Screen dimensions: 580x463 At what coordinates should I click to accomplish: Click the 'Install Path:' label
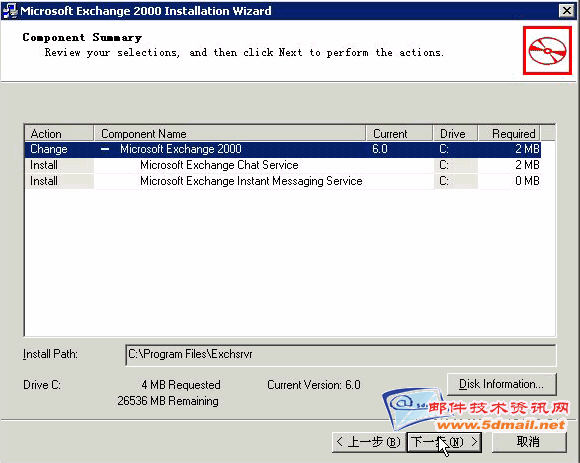(x=50, y=354)
